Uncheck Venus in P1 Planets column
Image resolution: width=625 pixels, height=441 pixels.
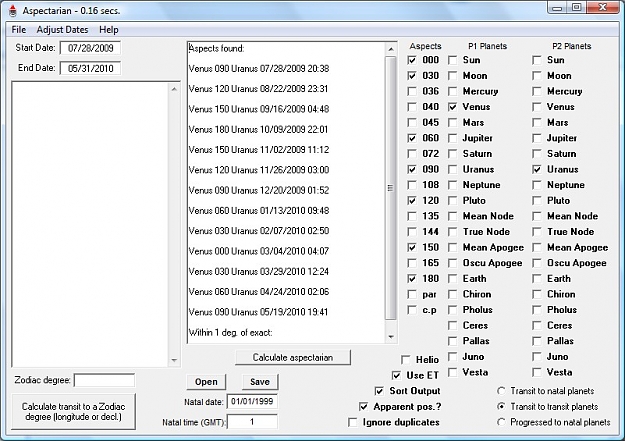[452, 107]
